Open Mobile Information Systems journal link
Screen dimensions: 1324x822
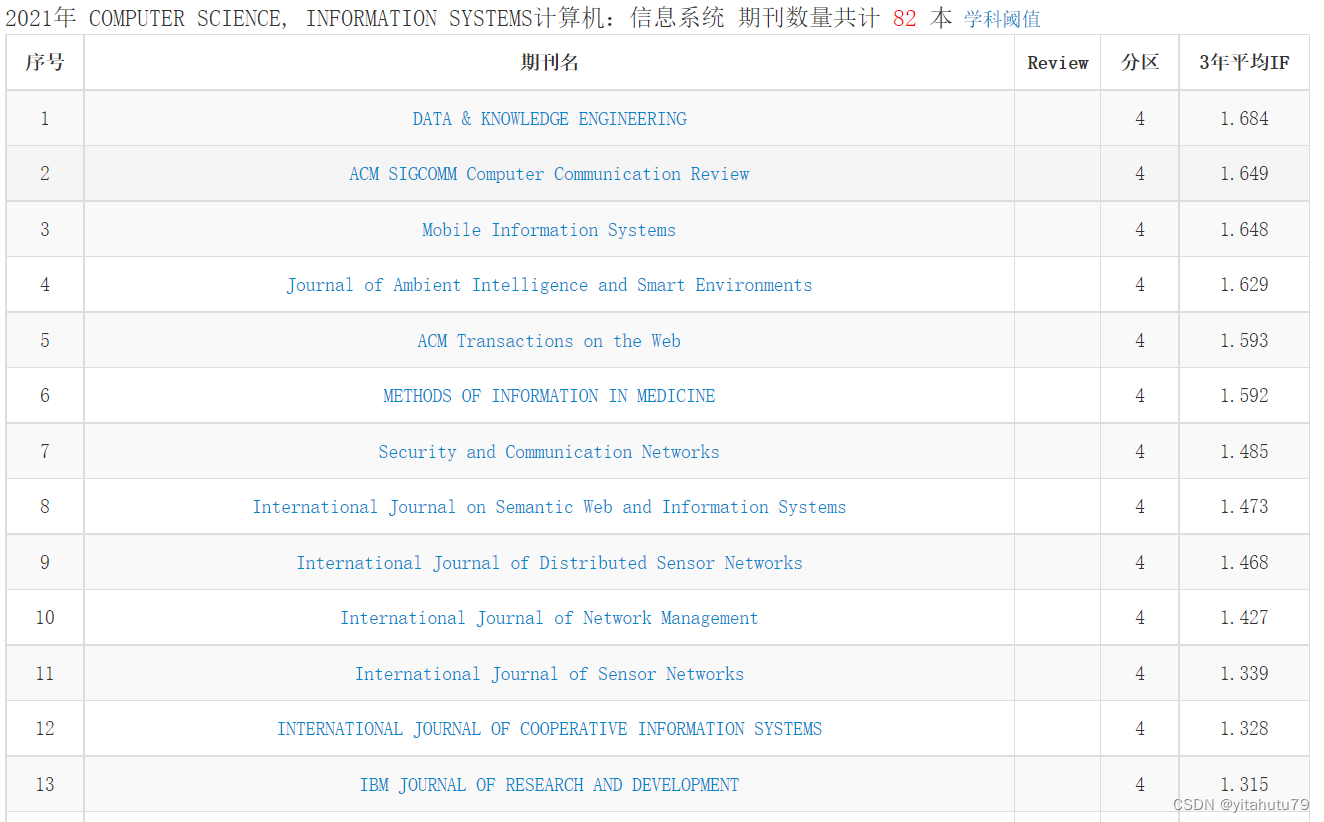(549, 230)
